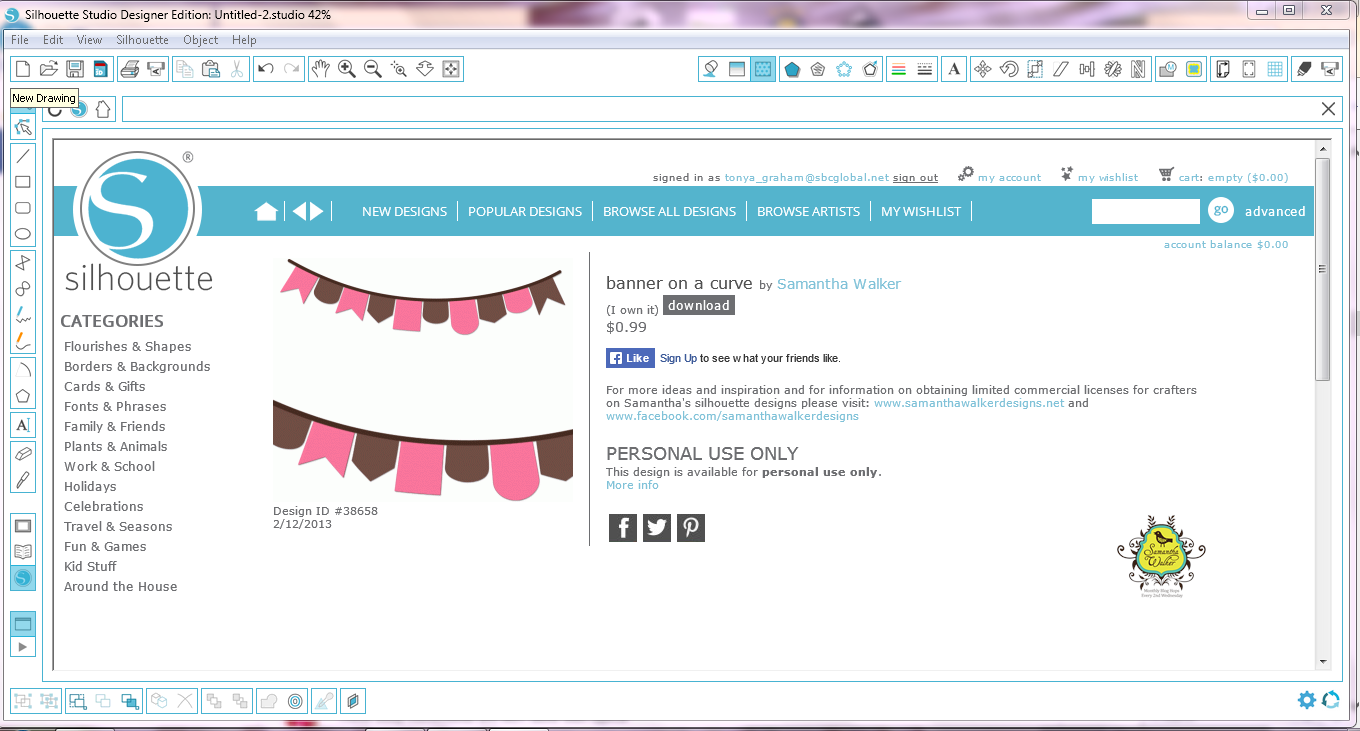1360x731 pixels.
Task: Share design via Twitter icon
Action: 657,527
